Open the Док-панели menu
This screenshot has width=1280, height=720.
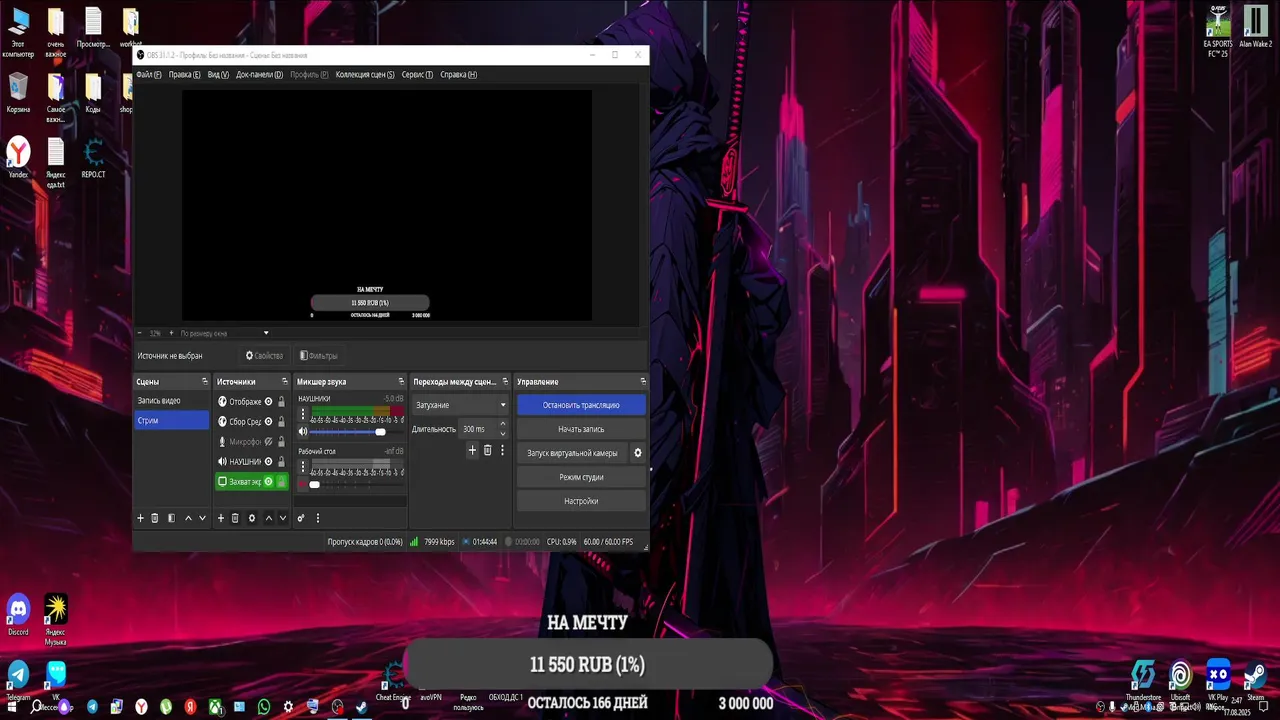pos(260,75)
